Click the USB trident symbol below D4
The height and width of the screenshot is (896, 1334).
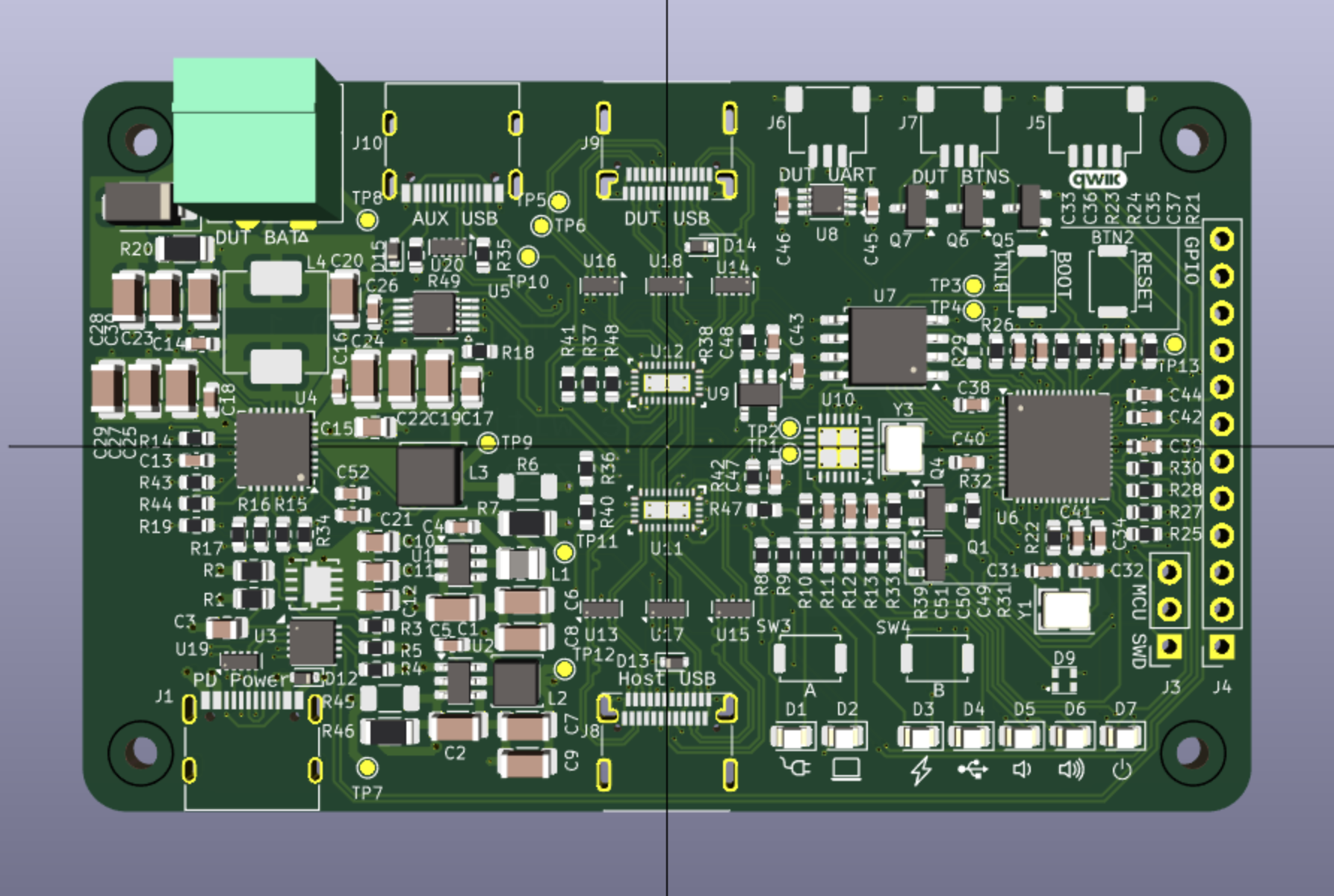click(973, 768)
